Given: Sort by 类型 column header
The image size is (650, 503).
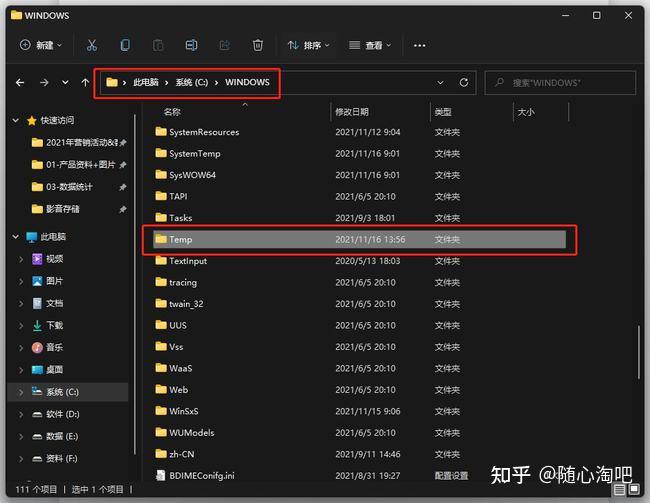Looking at the screenshot, I should click(443, 112).
